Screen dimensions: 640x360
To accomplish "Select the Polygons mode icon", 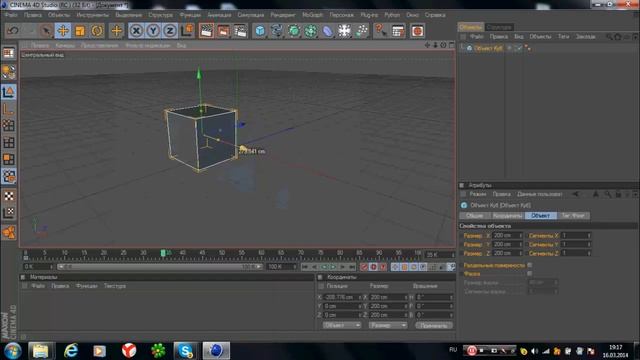I will 9,159.
